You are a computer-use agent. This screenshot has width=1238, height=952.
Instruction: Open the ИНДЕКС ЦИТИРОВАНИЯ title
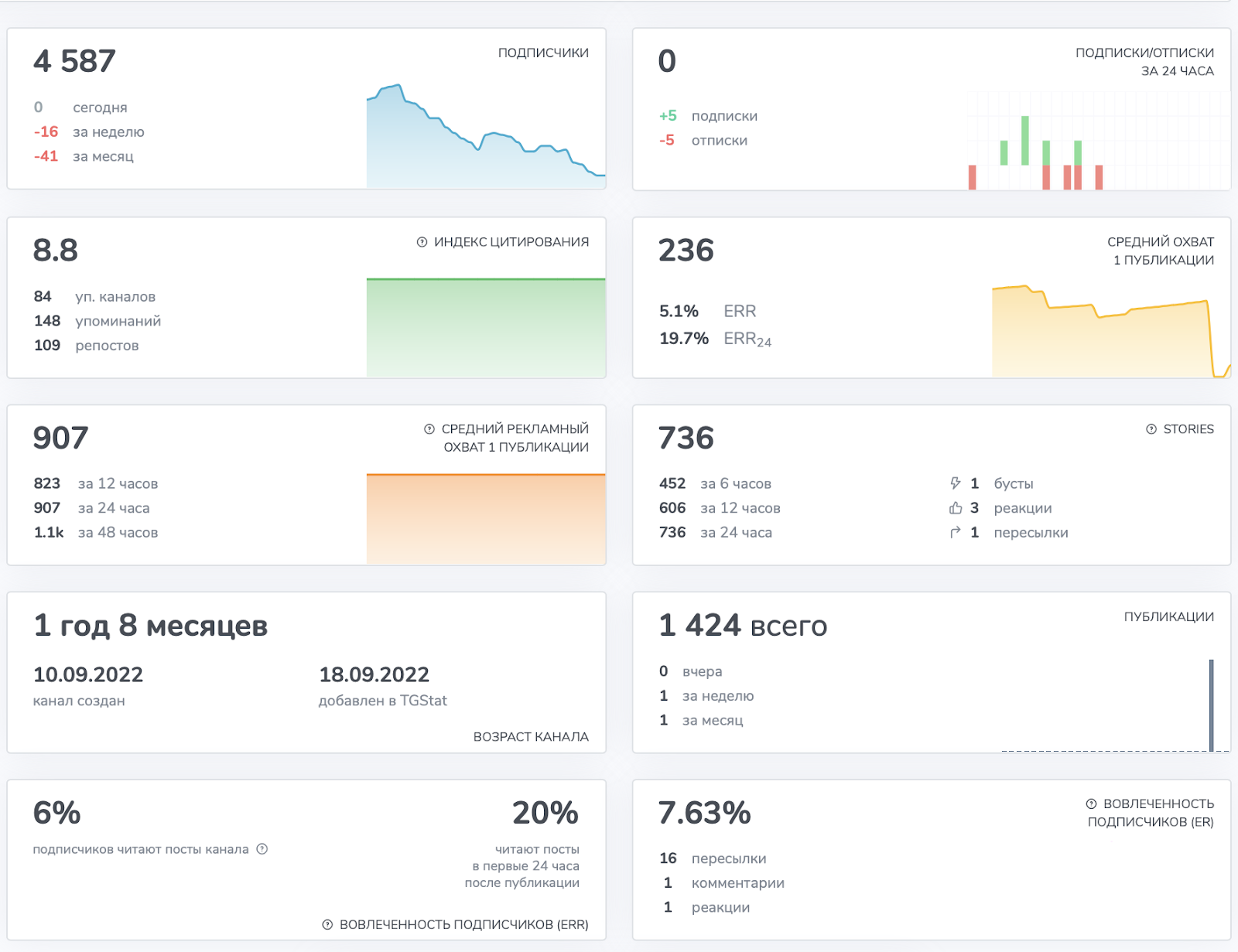pos(511,242)
